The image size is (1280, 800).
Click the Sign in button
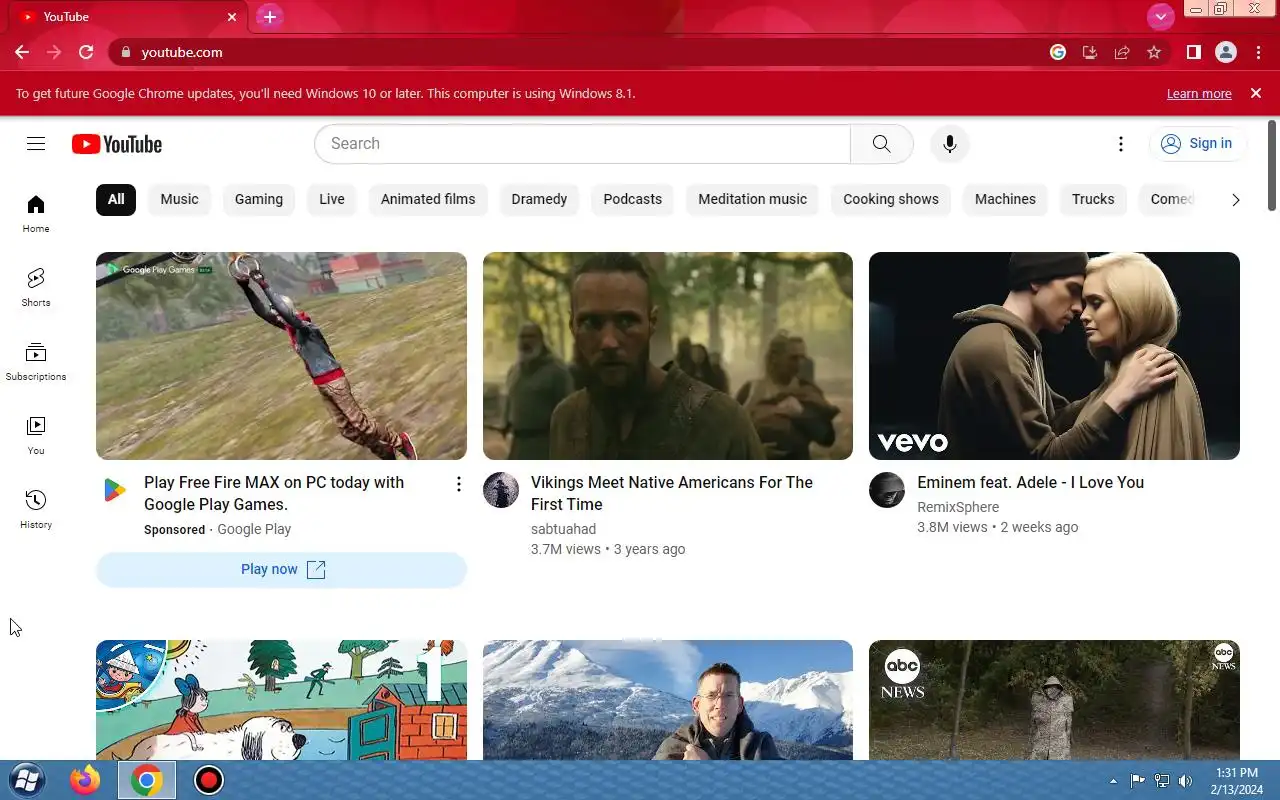point(1197,144)
